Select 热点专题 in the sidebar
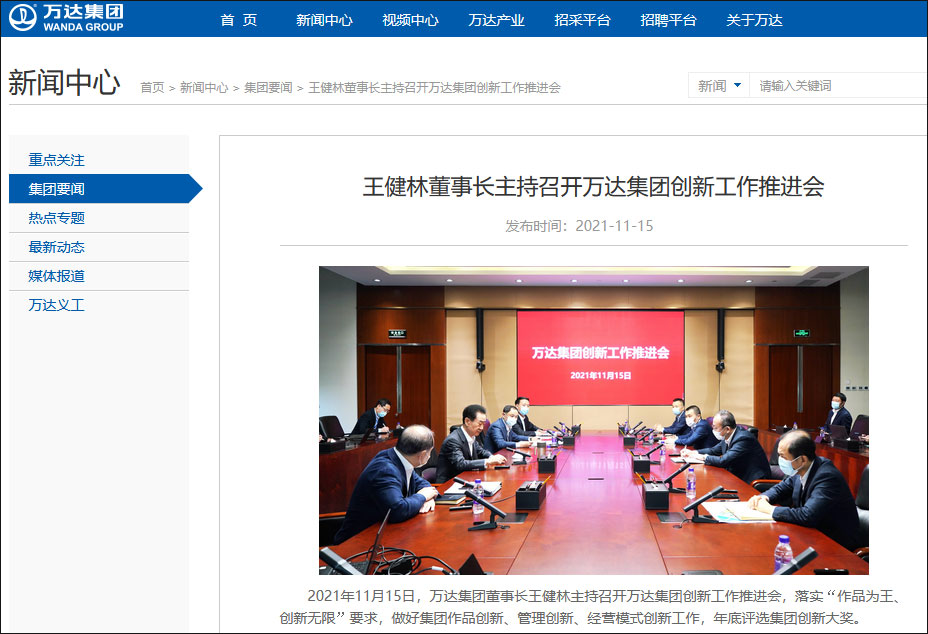The width and height of the screenshot is (928, 634). coord(99,218)
